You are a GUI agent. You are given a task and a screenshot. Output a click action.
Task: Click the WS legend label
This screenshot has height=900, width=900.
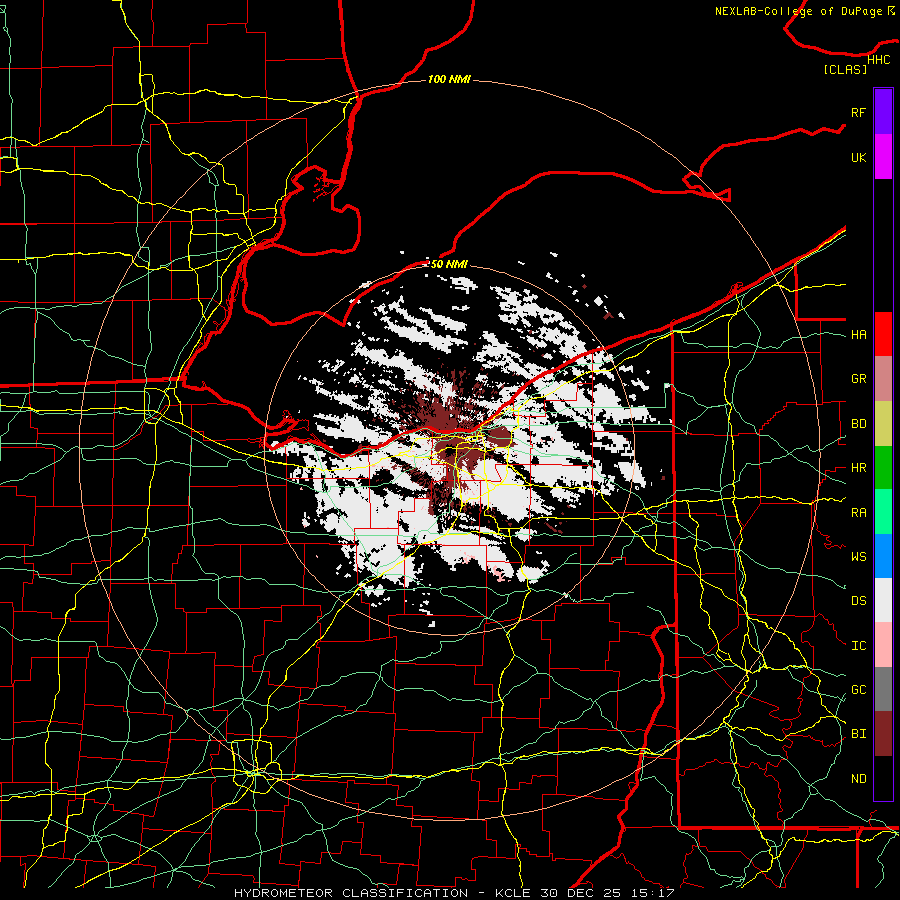pyautogui.click(x=858, y=557)
